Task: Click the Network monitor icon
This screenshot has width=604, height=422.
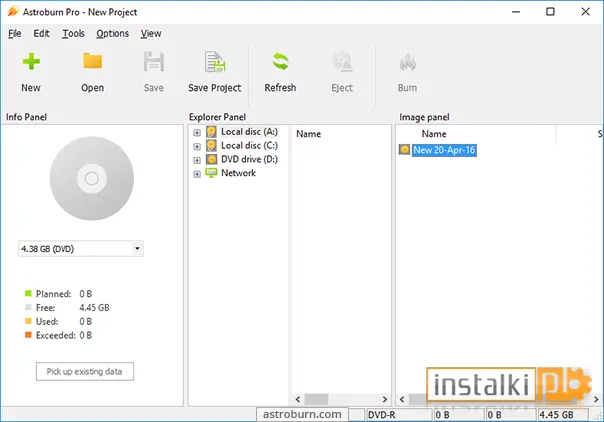Action: 211,173
